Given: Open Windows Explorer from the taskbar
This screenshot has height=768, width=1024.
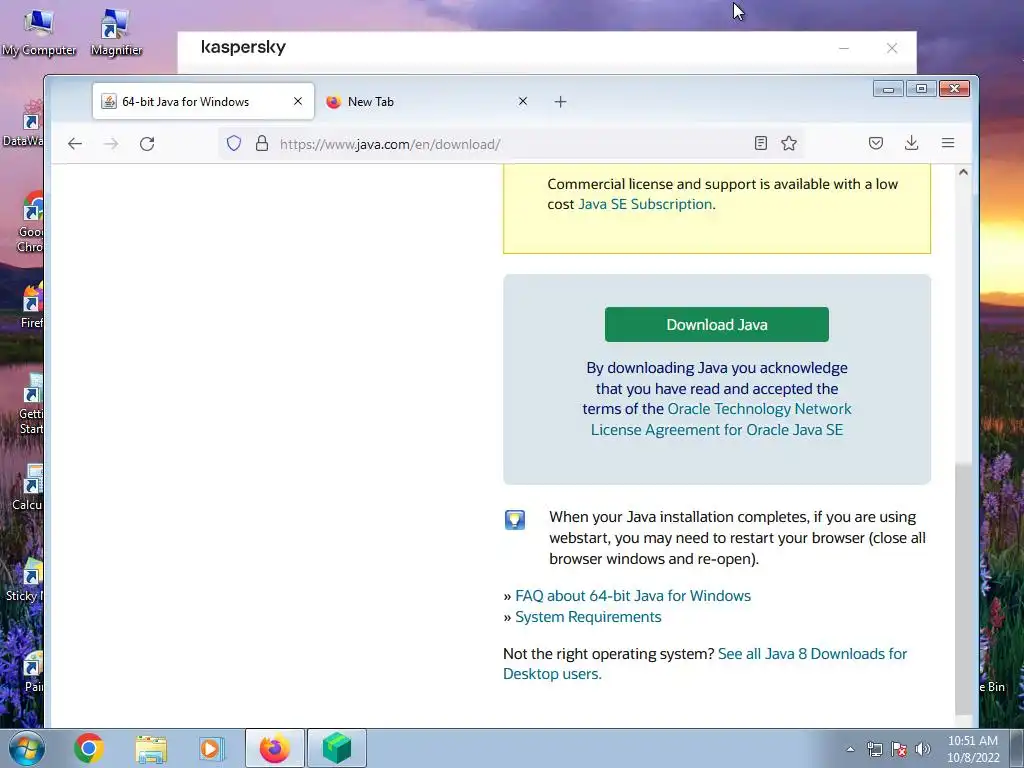Looking at the screenshot, I should (x=151, y=748).
